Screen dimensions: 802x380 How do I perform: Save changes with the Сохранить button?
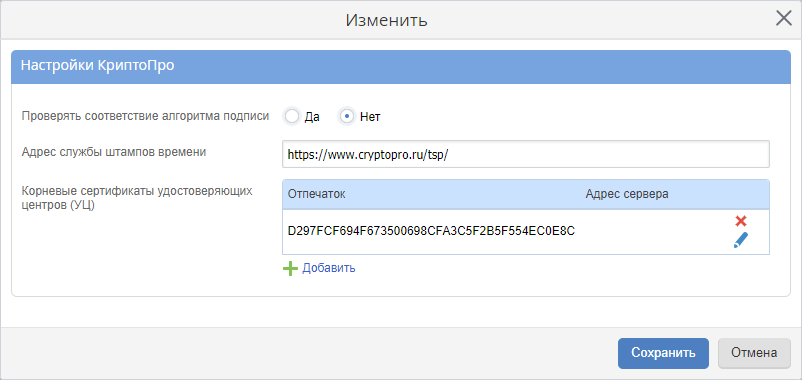click(x=663, y=353)
